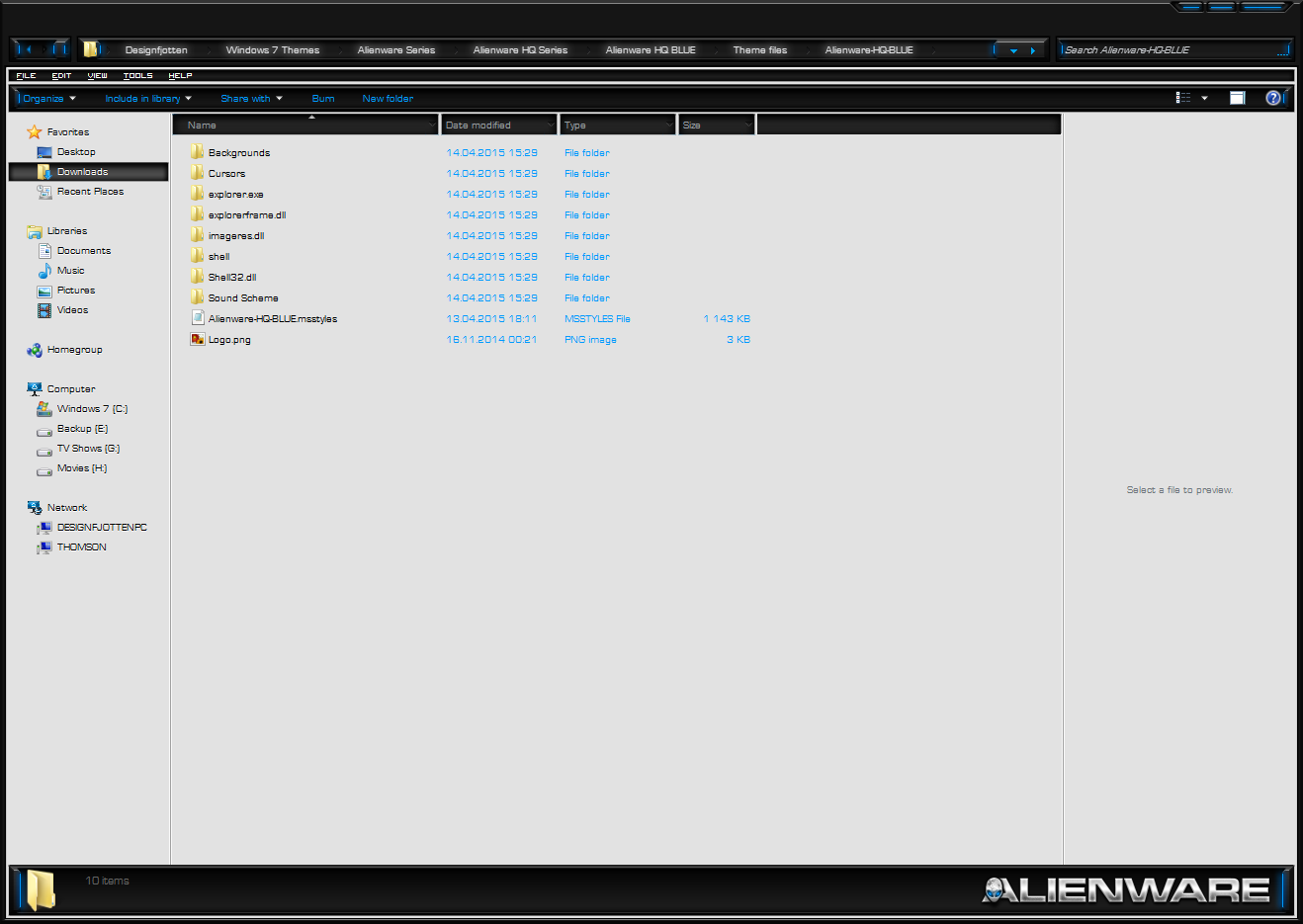Open the Tools menu
The image size is (1303, 924).
click(x=138, y=75)
